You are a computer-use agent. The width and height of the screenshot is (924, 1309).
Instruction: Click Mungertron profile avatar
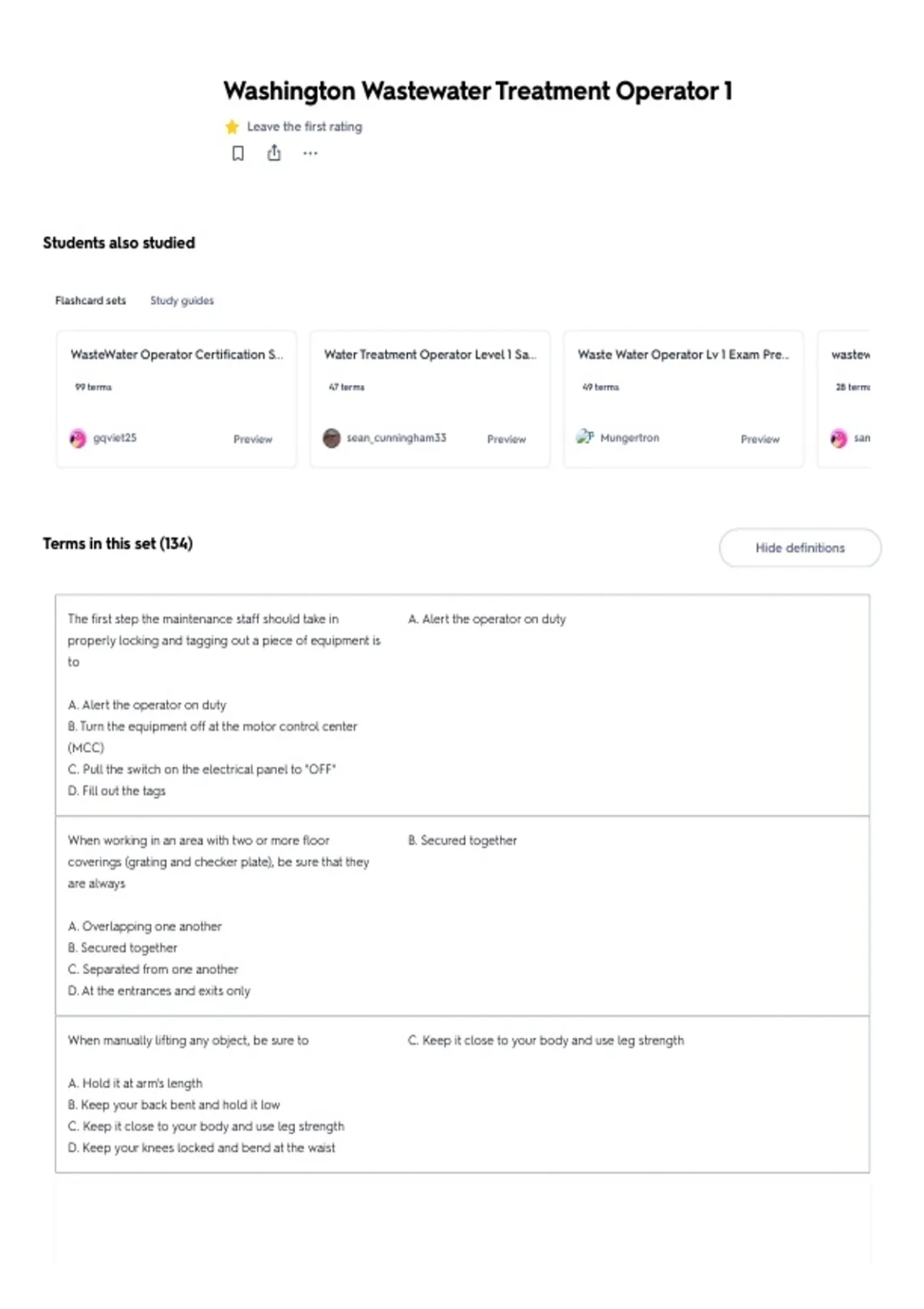click(x=585, y=437)
